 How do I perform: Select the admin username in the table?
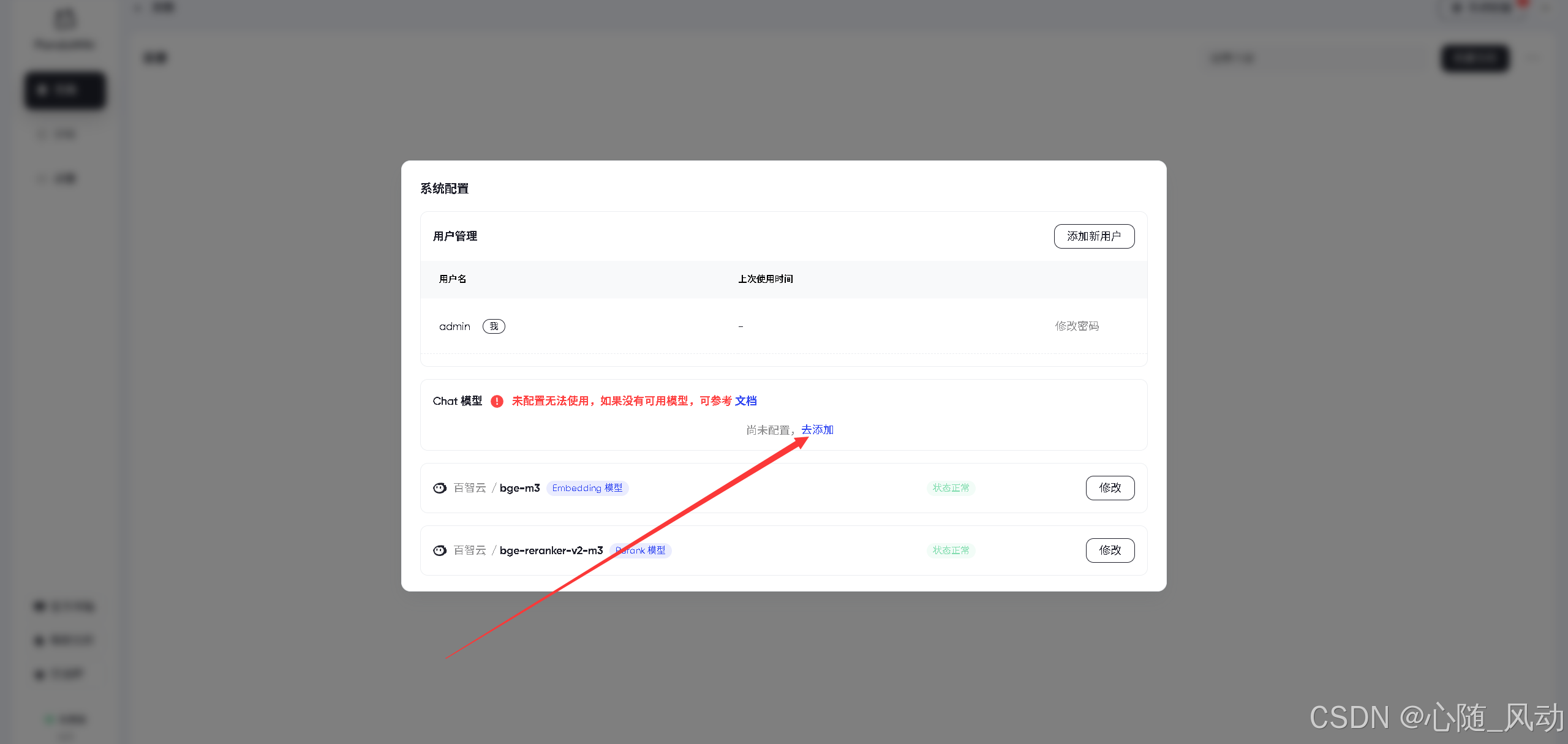[x=454, y=326]
